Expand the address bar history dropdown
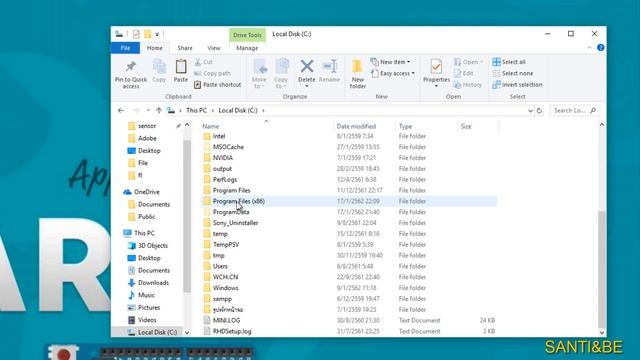640x360 pixels. [530, 111]
